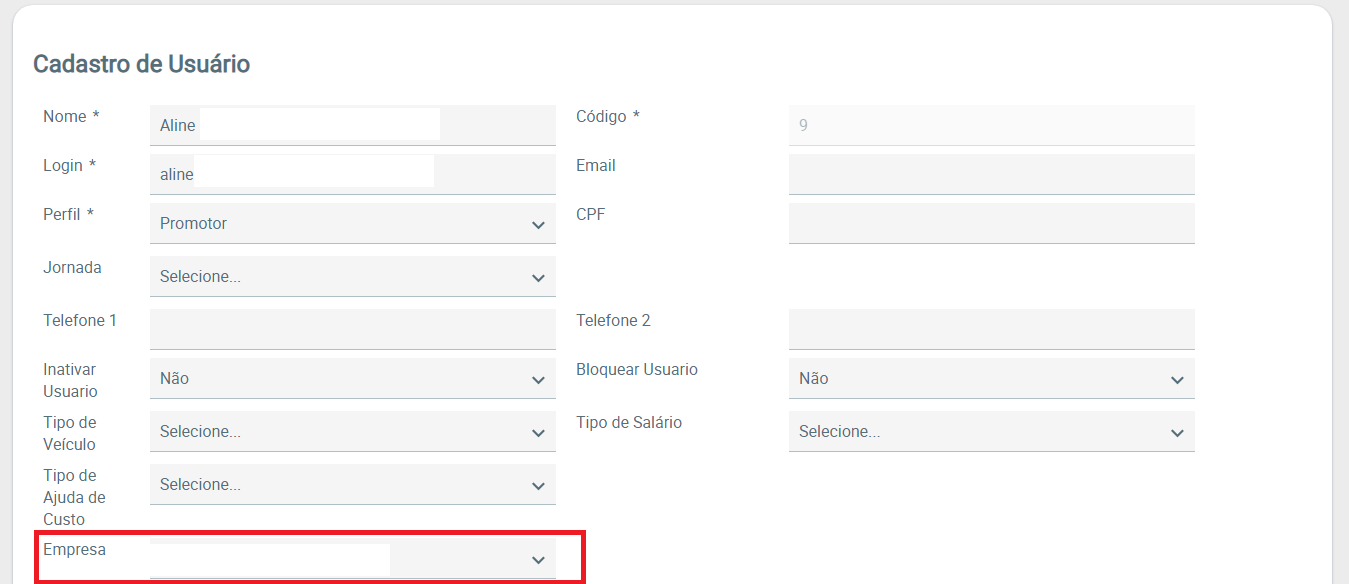This screenshot has height=584, width=1349.
Task: Click the Cadastro de Usuário heading
Action: coord(141,64)
